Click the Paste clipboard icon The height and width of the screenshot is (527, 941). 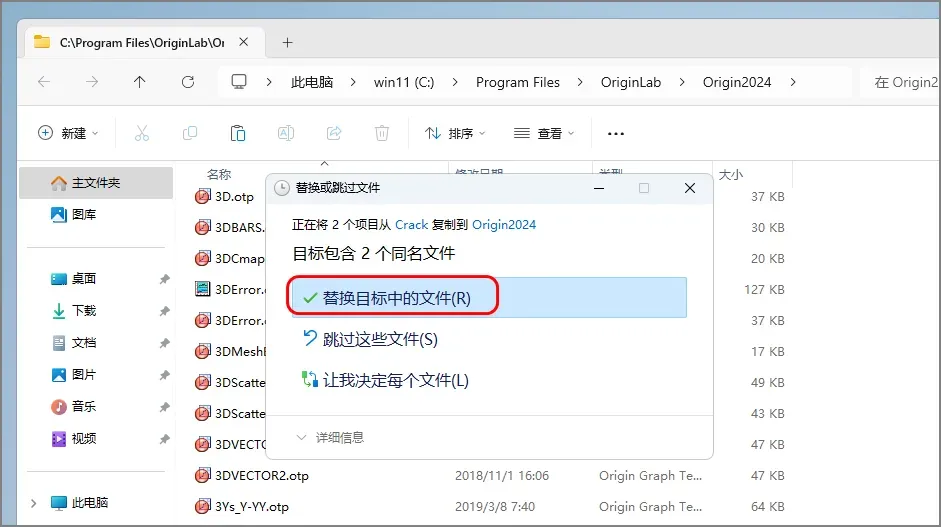point(238,133)
